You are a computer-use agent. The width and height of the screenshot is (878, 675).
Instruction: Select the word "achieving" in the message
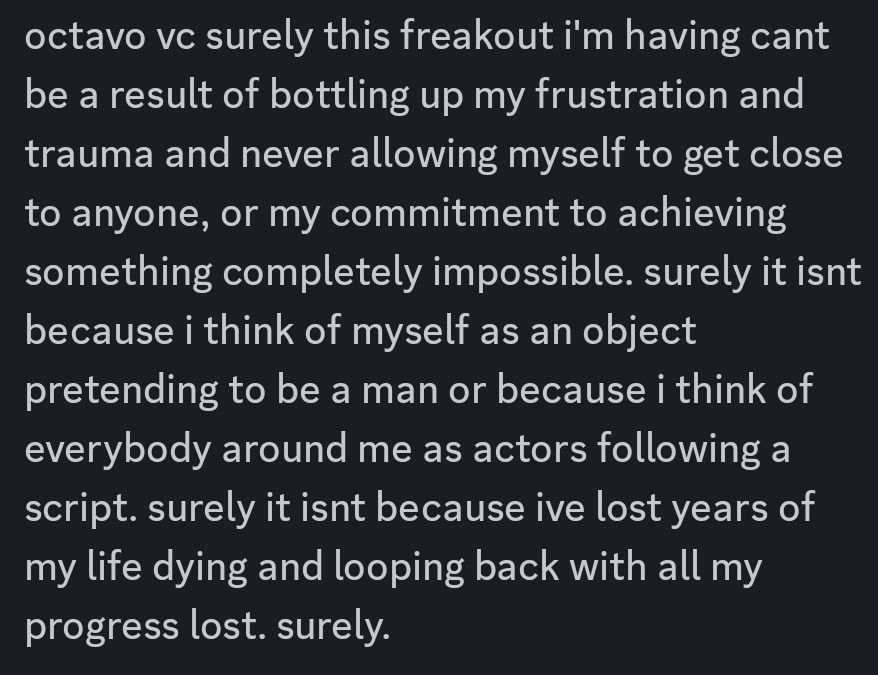[702, 215]
